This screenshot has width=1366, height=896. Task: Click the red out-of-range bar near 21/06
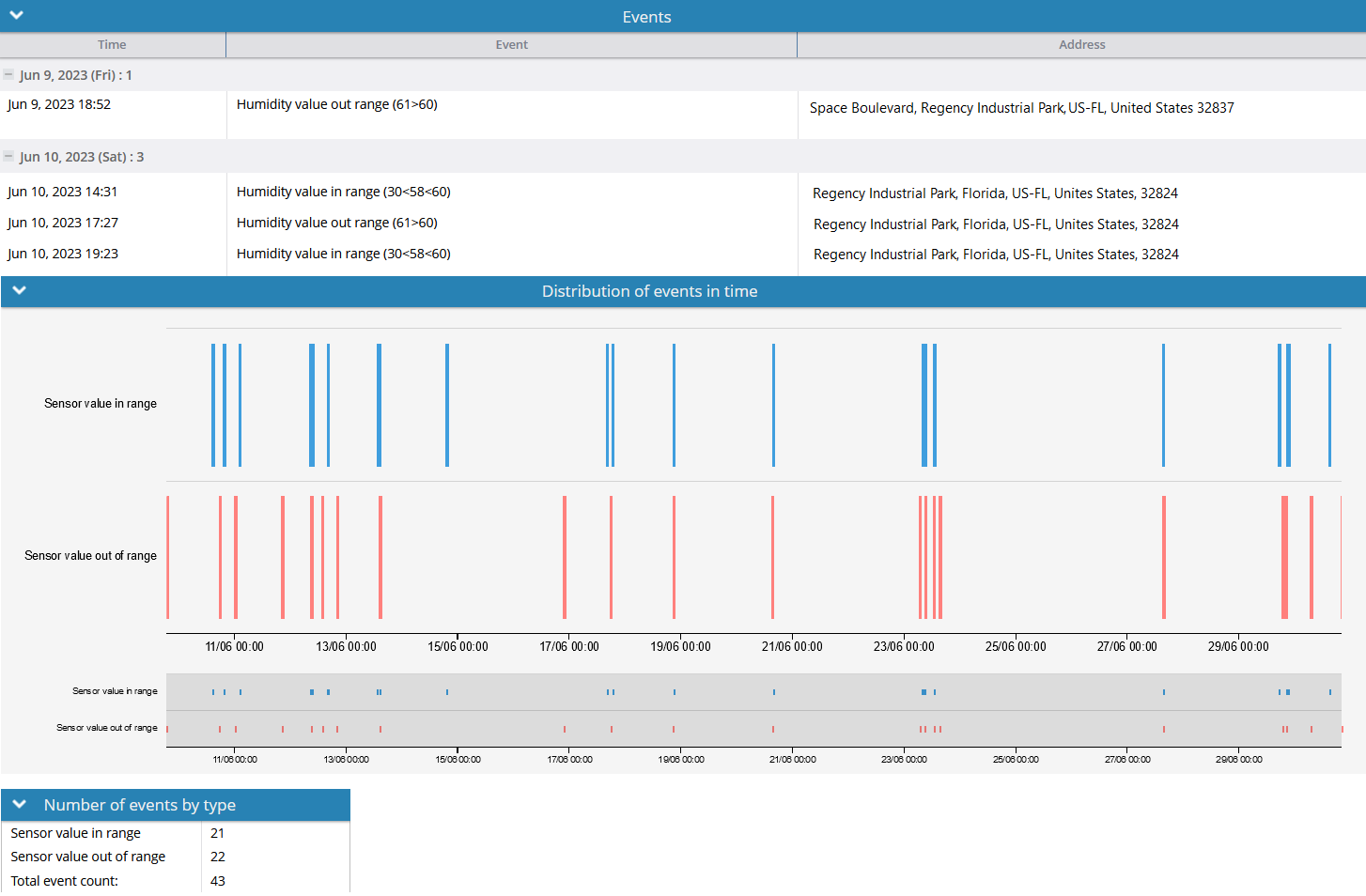(x=772, y=557)
